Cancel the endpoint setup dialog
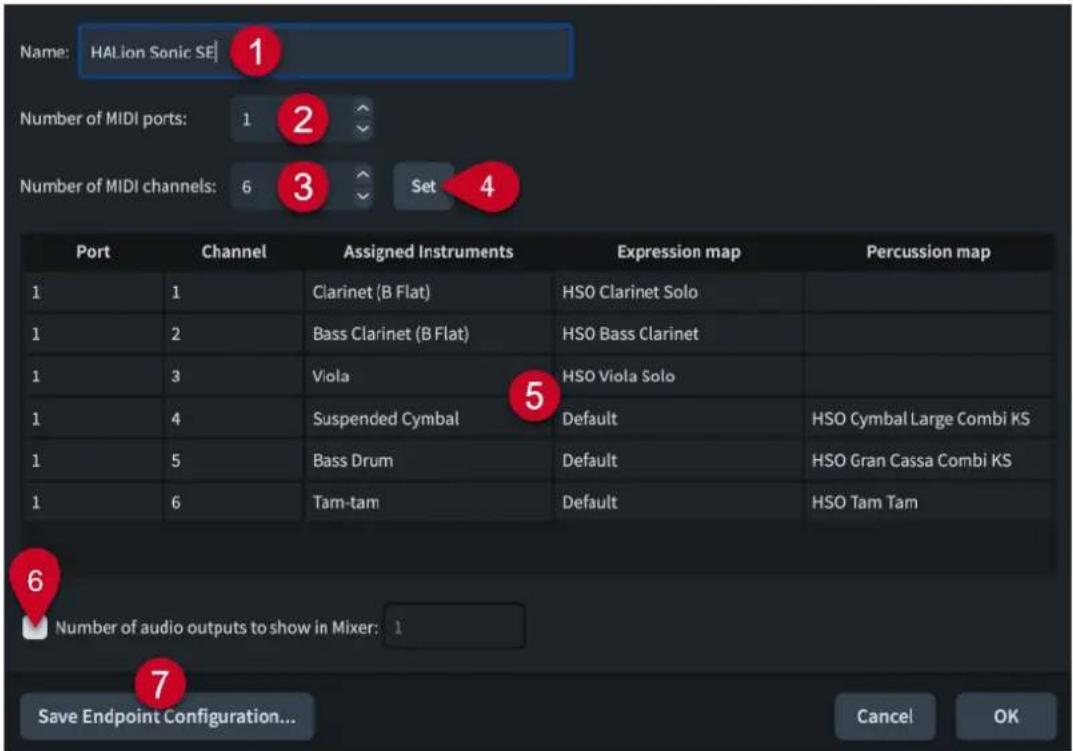1073x751 pixels. (x=884, y=716)
